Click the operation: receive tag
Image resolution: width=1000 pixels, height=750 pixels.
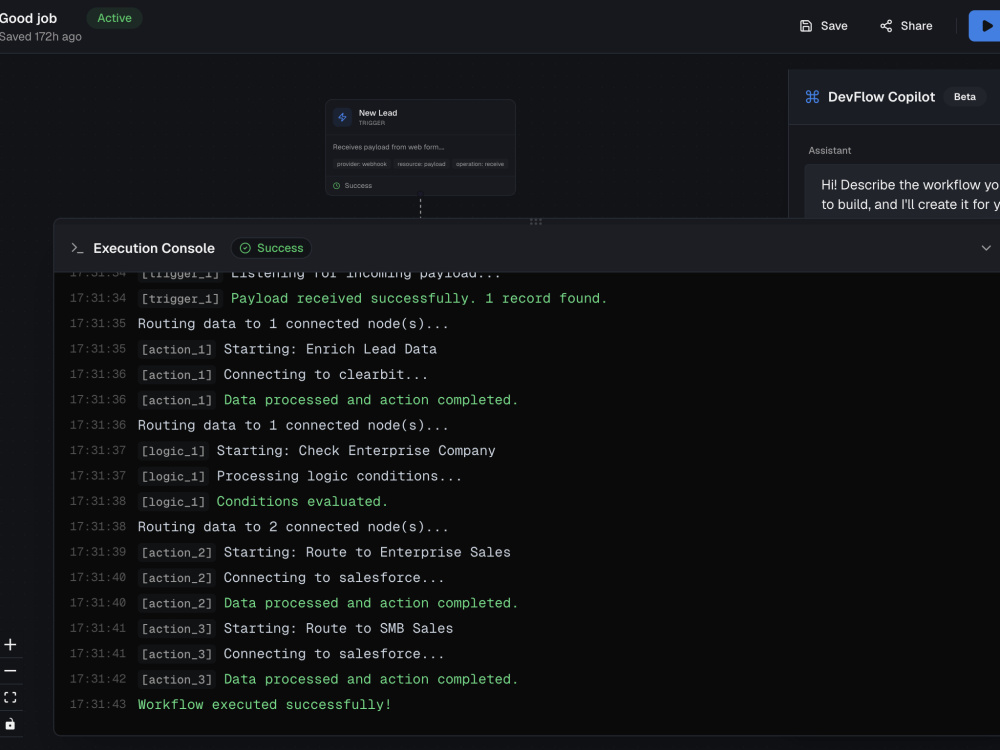pos(480,164)
